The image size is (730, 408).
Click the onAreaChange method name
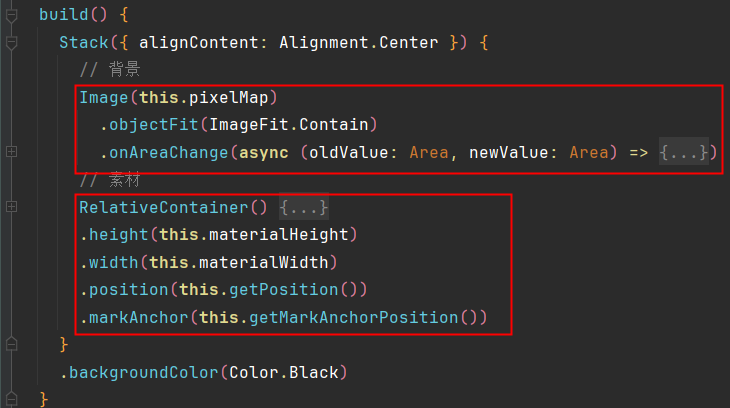coord(162,153)
